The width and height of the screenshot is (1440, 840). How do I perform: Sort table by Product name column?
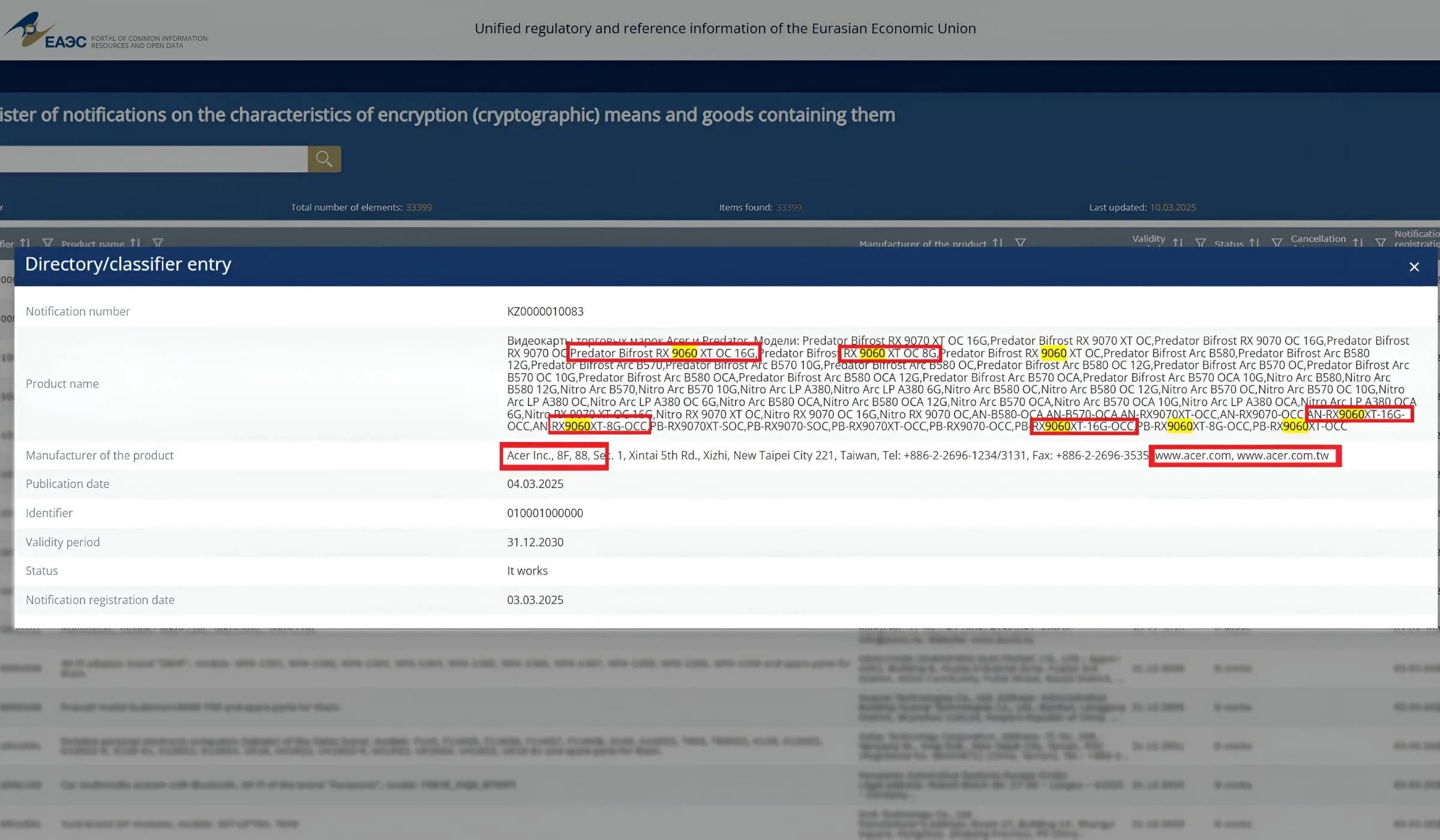click(x=136, y=243)
